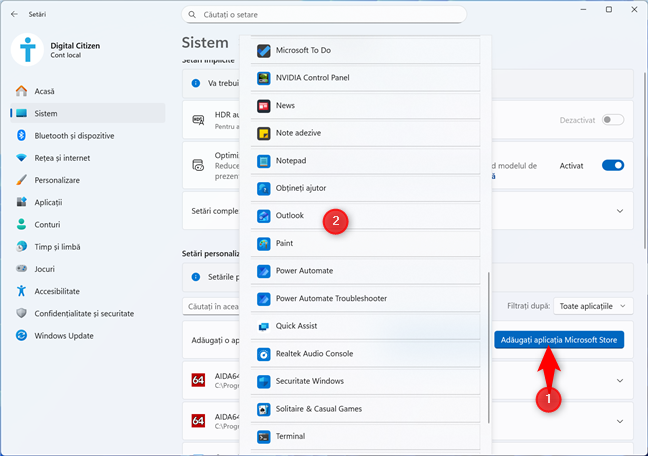The image size is (648, 456).
Task: Select the NVIDIA Control Panel icon
Action: pos(264,78)
